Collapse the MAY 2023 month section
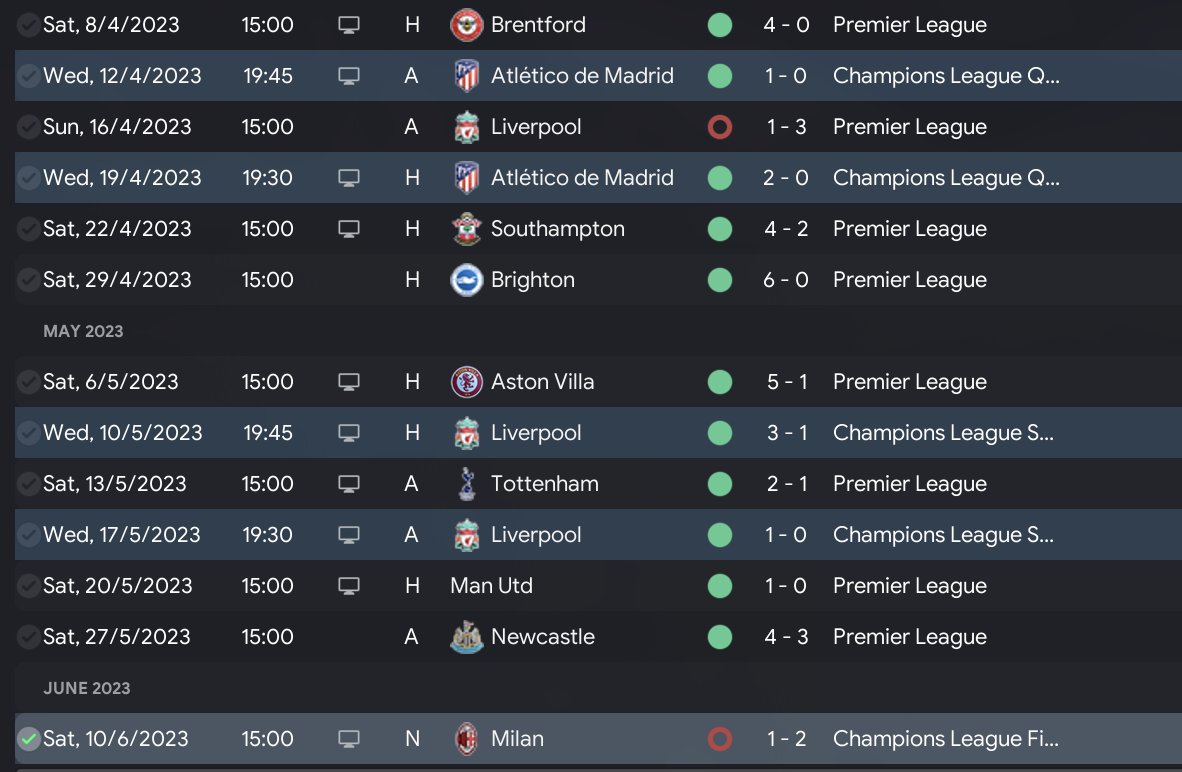This screenshot has height=772, width=1182. 83,331
